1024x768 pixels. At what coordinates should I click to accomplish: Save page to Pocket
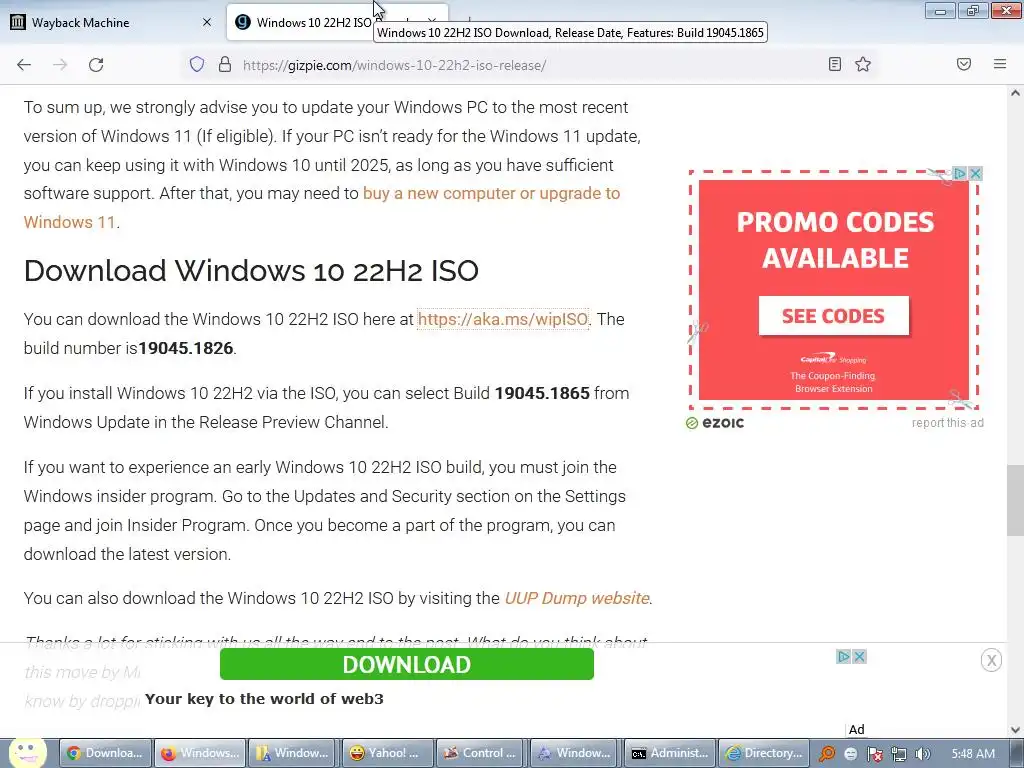(964, 64)
